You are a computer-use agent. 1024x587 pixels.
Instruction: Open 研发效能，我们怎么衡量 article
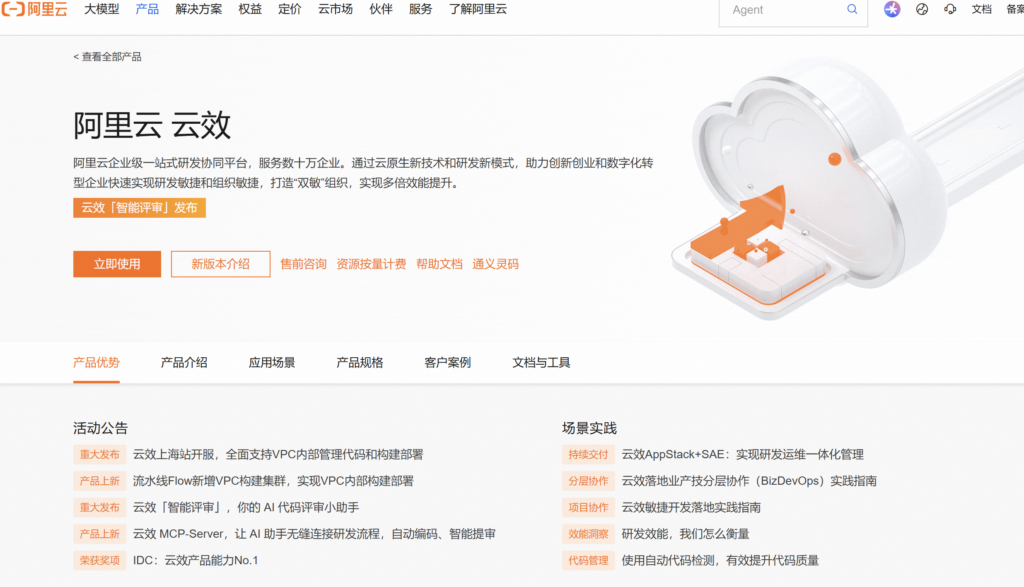pyautogui.click(x=685, y=534)
